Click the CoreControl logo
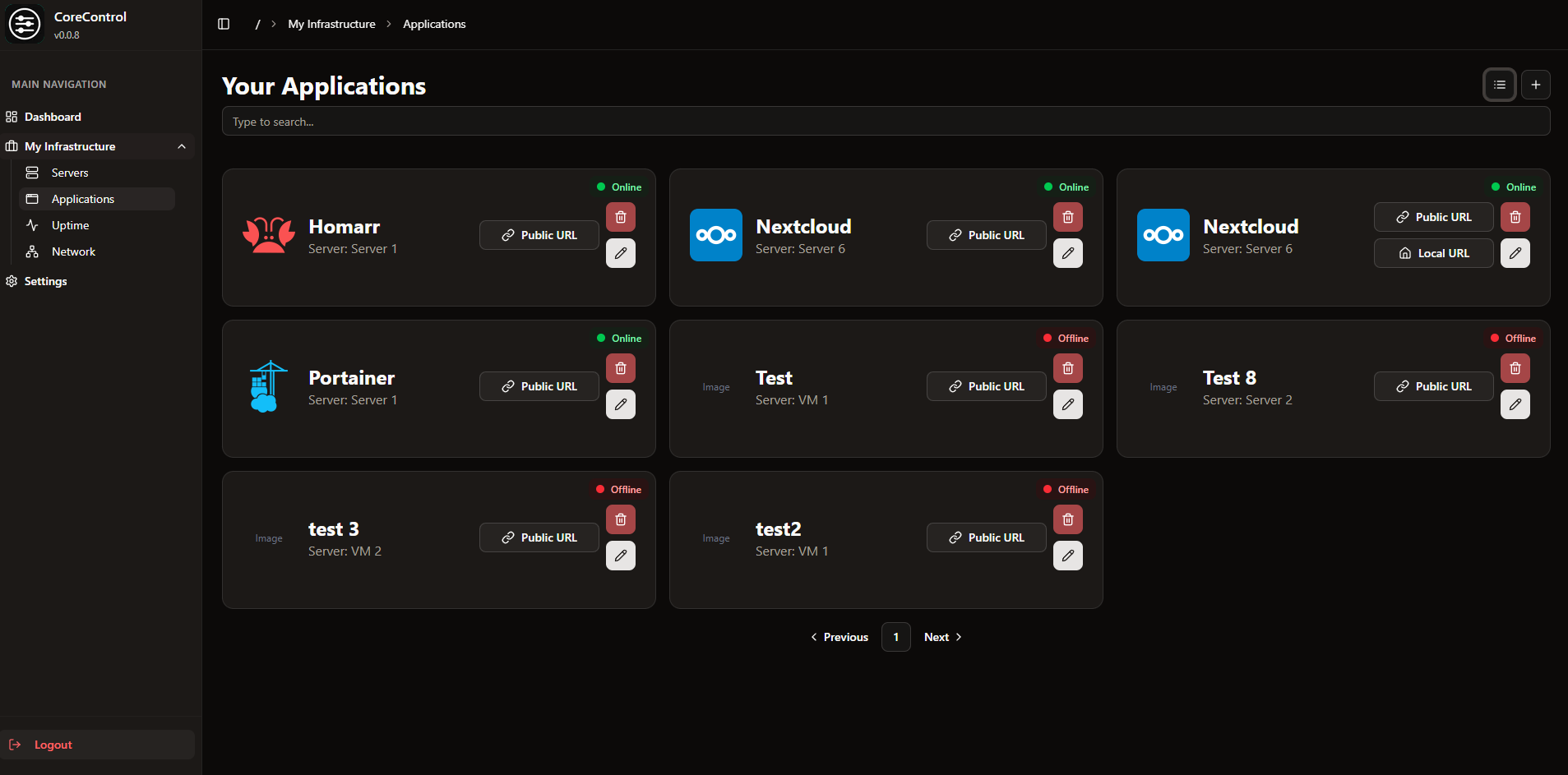 click(25, 24)
